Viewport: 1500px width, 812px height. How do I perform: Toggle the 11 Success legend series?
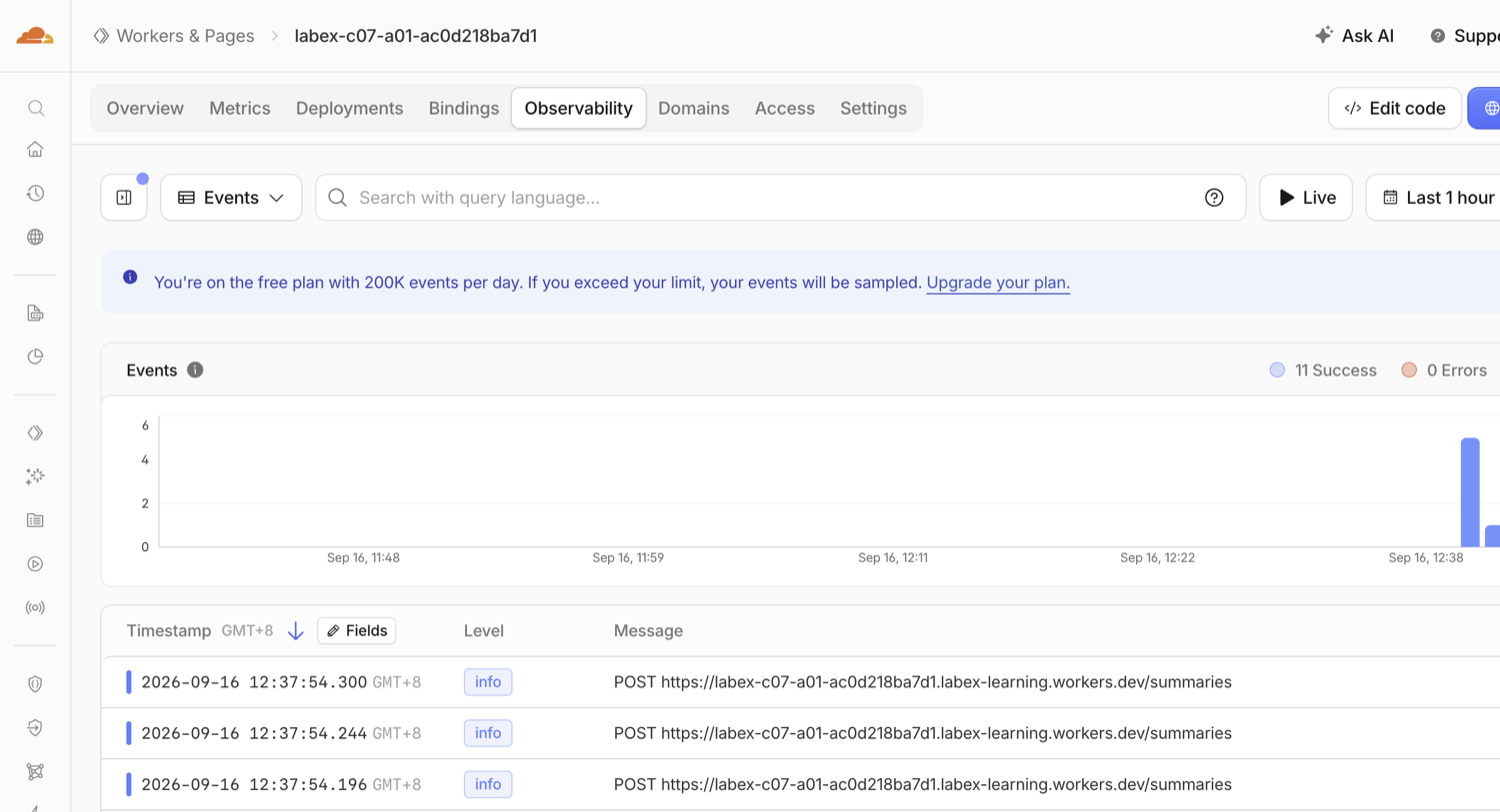pos(1323,370)
